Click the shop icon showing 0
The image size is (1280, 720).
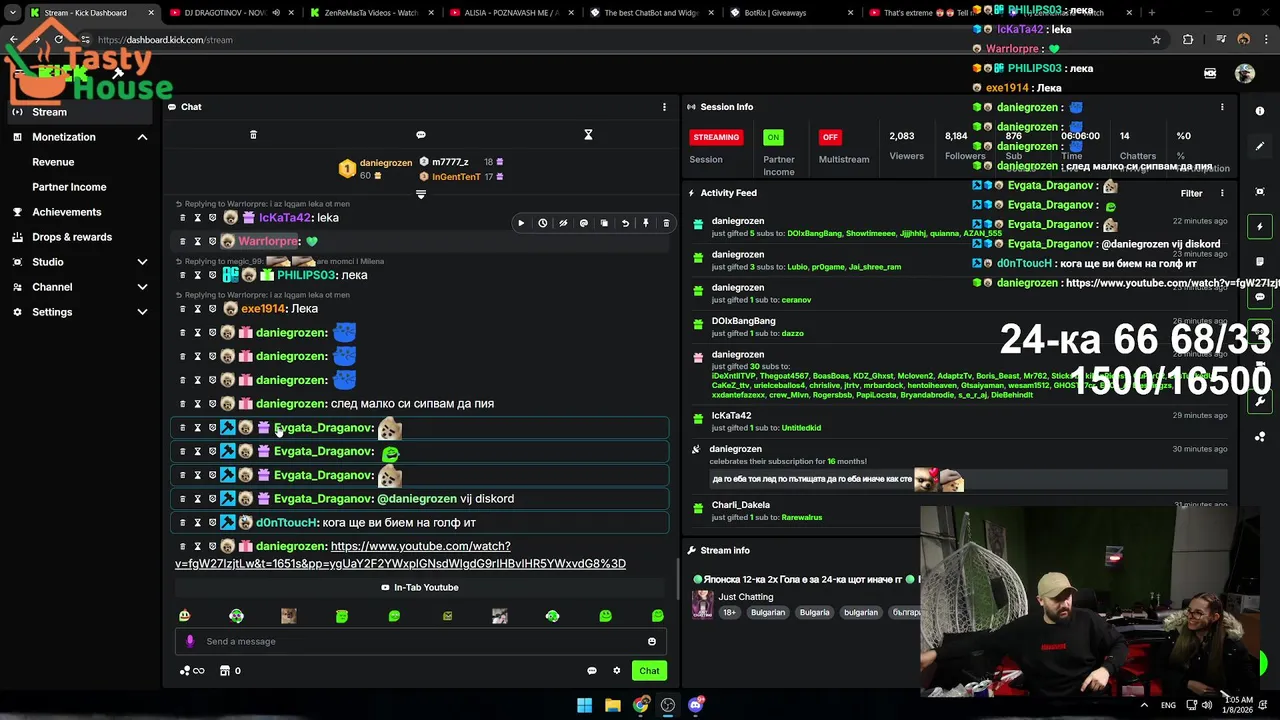(x=230, y=671)
